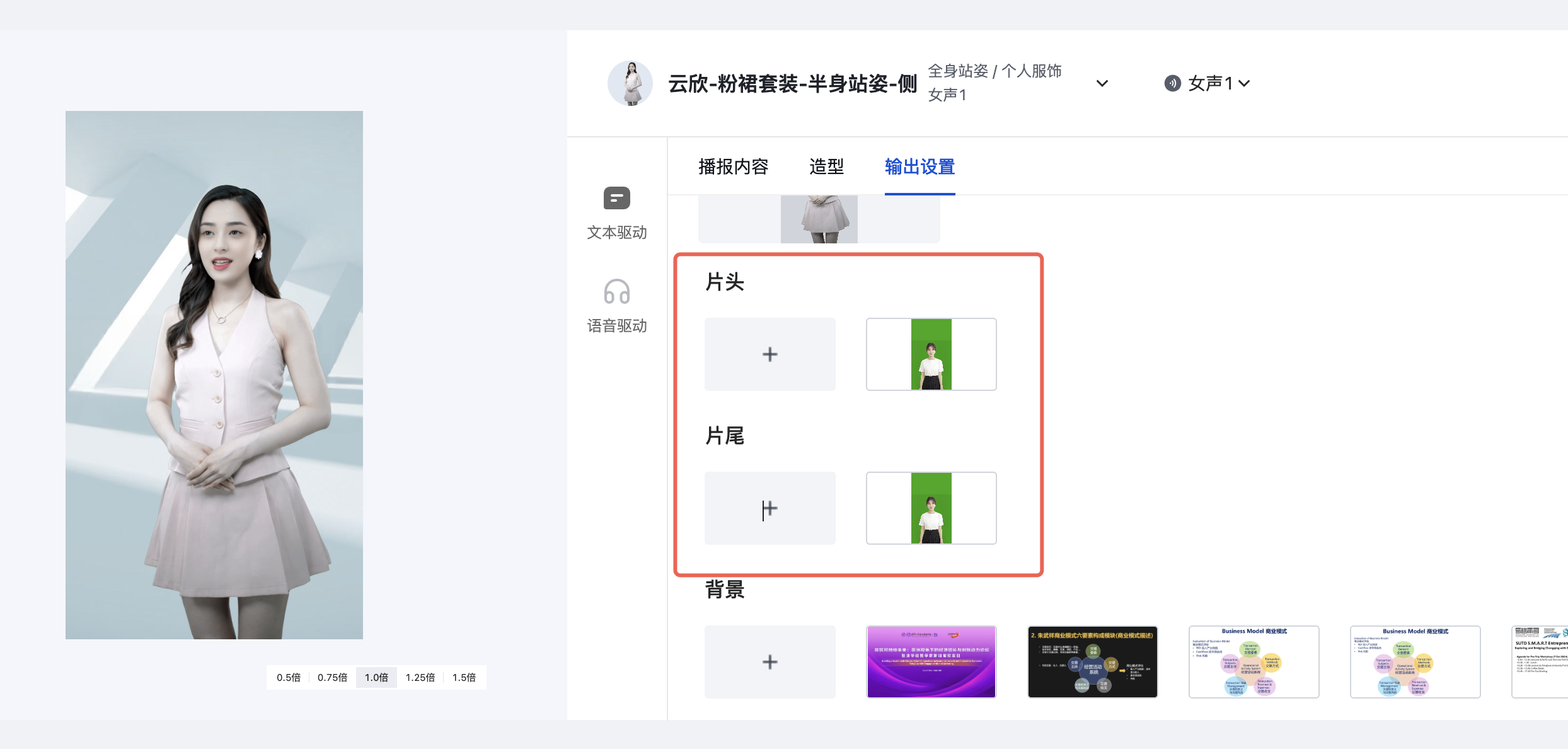This screenshot has width=1568, height=749.
Task: Select the 文本驱动 text-drive icon
Action: [x=616, y=198]
